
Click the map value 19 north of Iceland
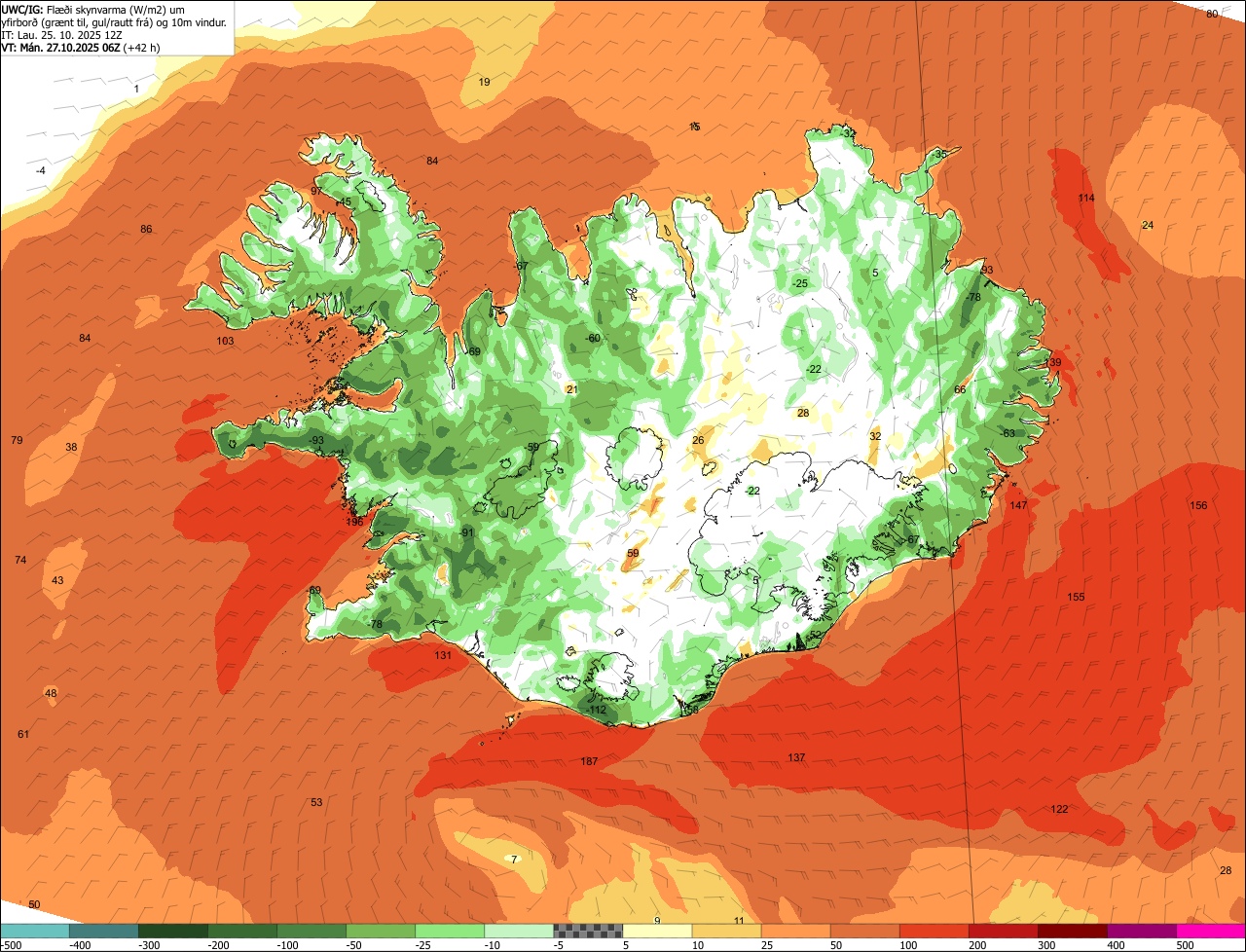484,82
